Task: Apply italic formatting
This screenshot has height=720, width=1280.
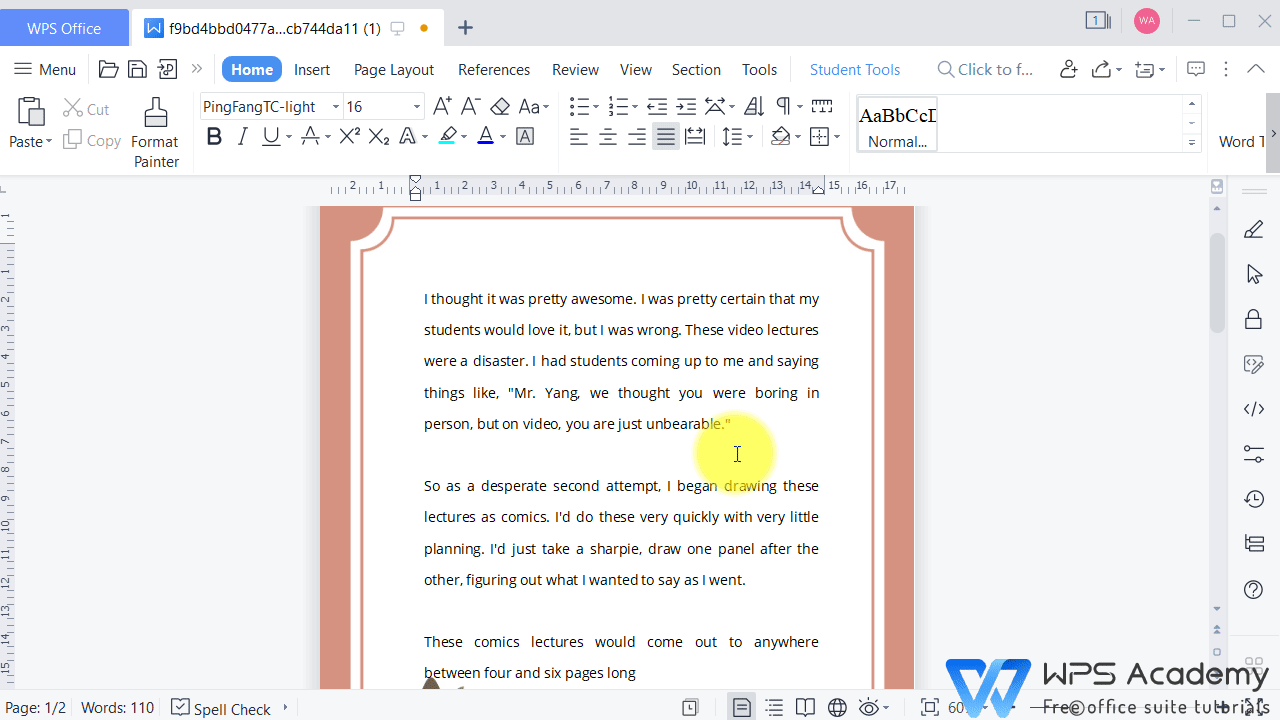Action: pyautogui.click(x=242, y=136)
